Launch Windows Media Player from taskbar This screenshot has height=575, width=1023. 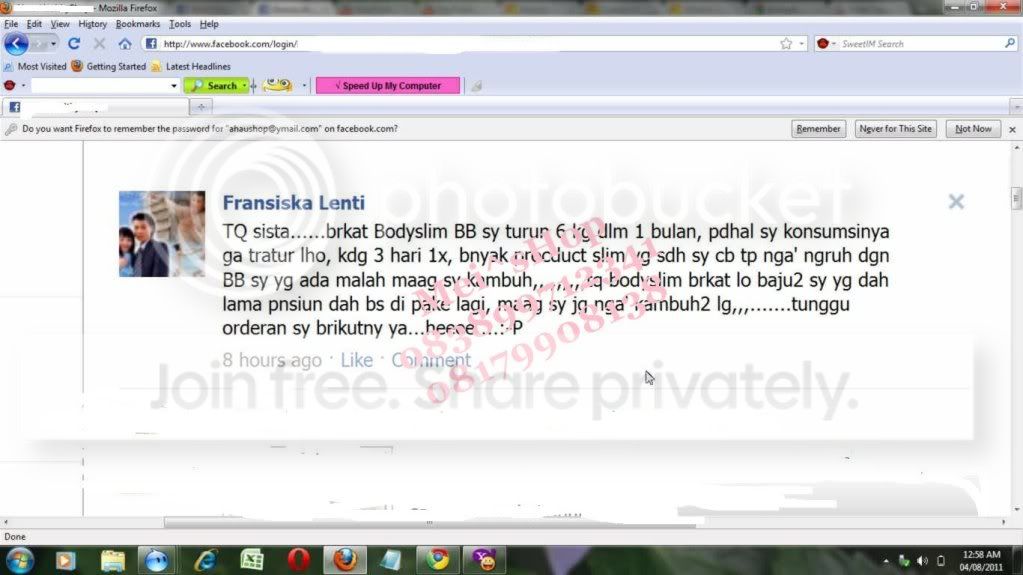(65, 560)
